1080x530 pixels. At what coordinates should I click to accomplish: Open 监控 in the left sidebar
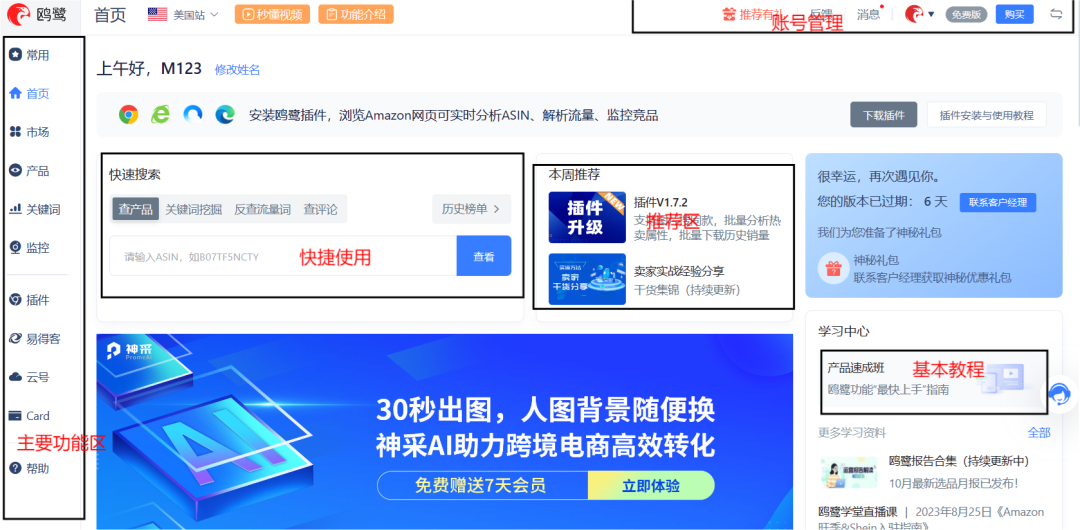(30, 247)
